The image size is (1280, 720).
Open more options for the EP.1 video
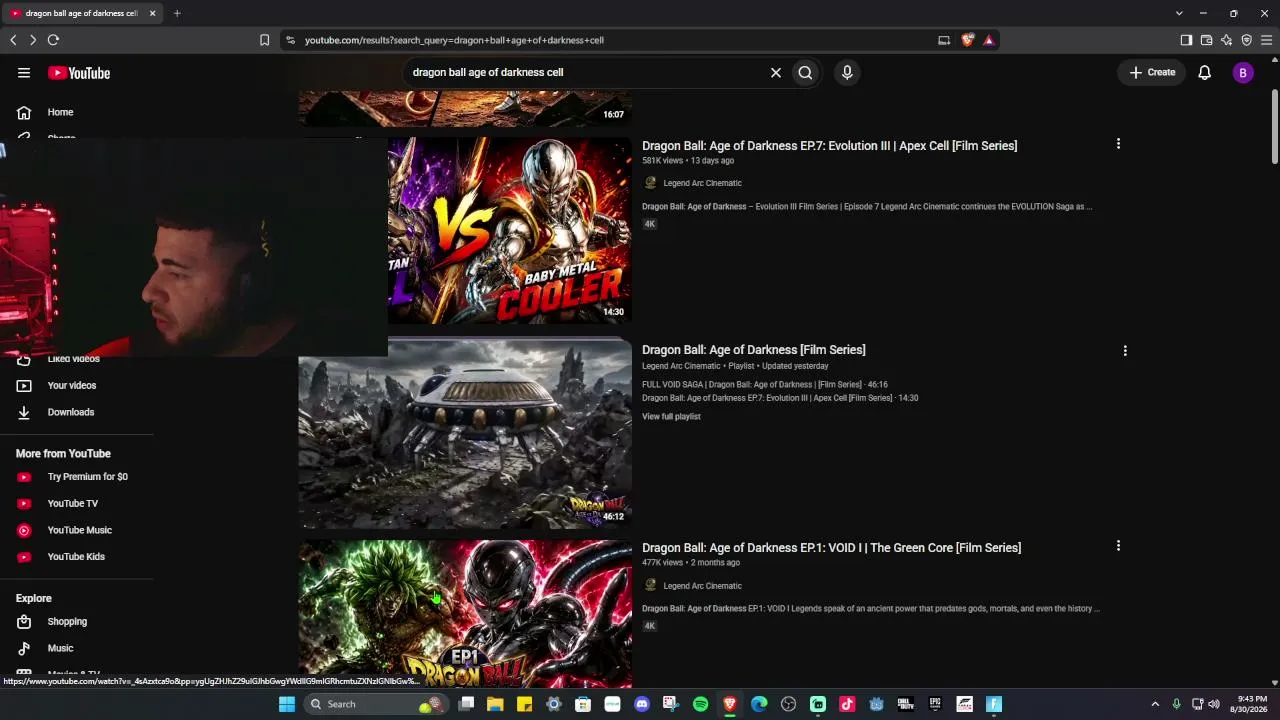point(1118,546)
